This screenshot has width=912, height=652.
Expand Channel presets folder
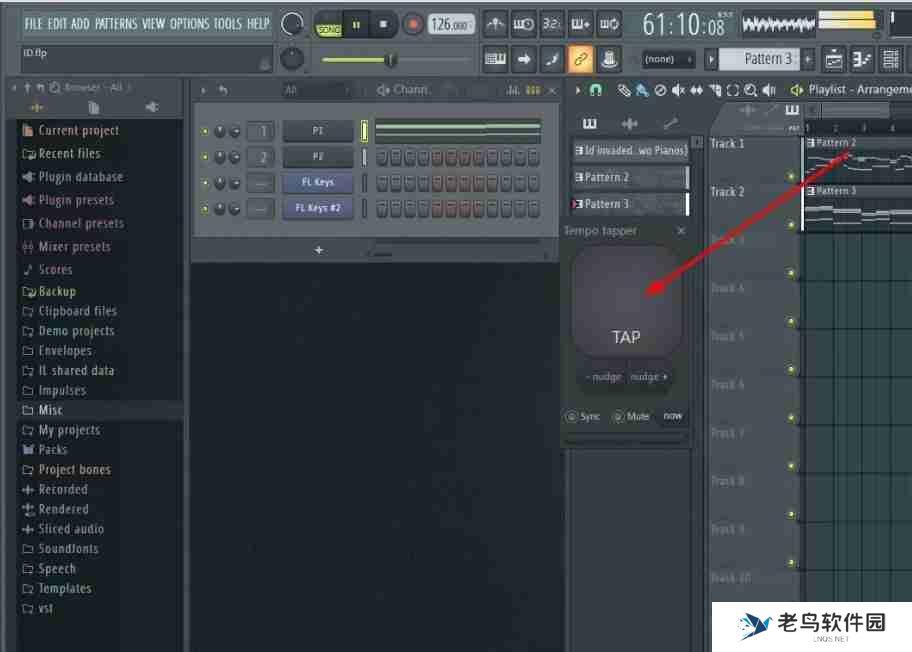click(73, 223)
